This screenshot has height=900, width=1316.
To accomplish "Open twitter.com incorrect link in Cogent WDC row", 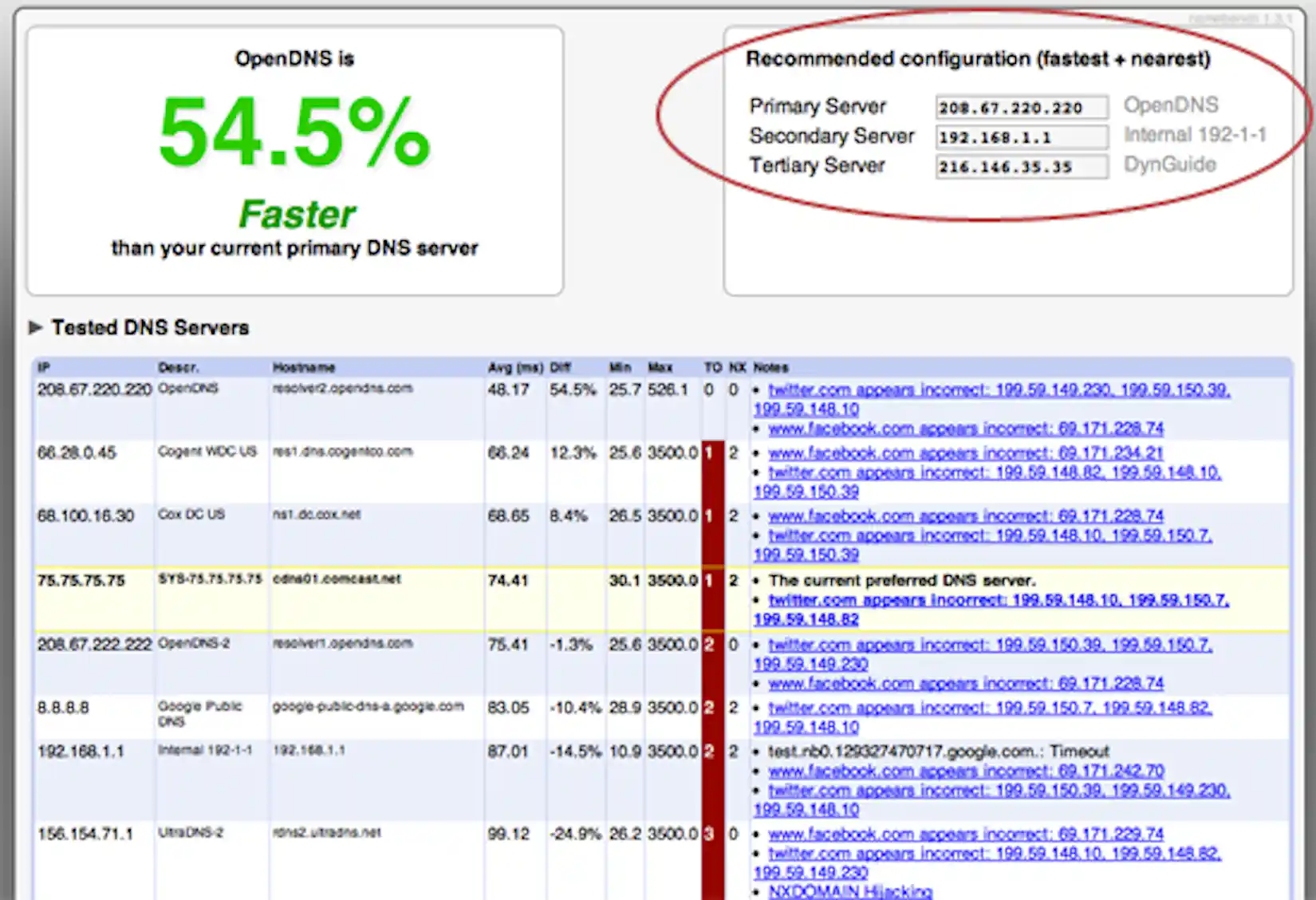I will point(987,482).
